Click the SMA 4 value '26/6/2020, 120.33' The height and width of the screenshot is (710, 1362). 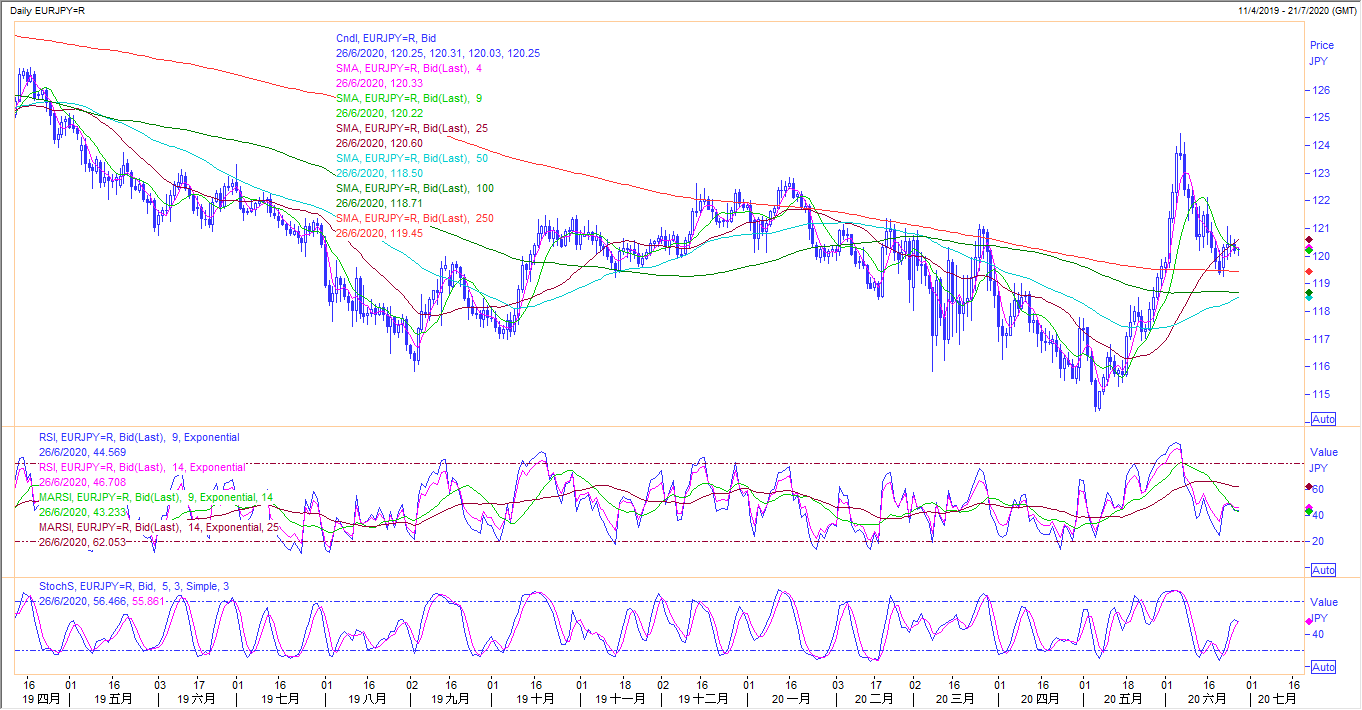click(380, 83)
